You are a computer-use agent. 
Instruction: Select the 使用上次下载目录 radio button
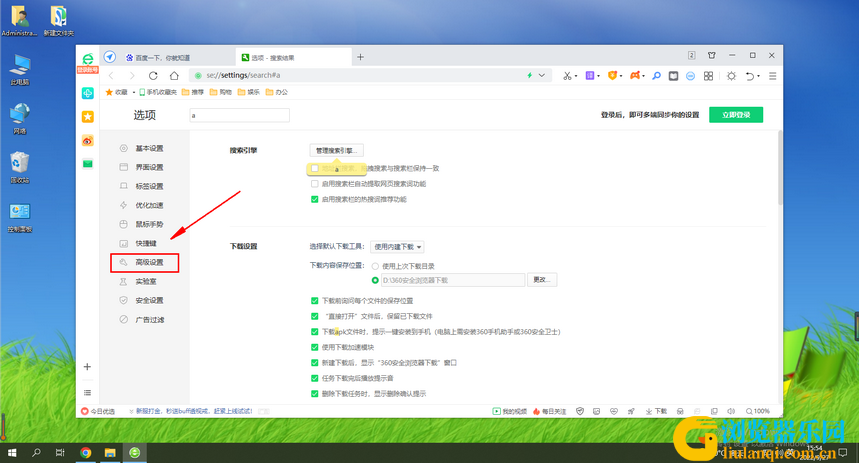(375, 266)
